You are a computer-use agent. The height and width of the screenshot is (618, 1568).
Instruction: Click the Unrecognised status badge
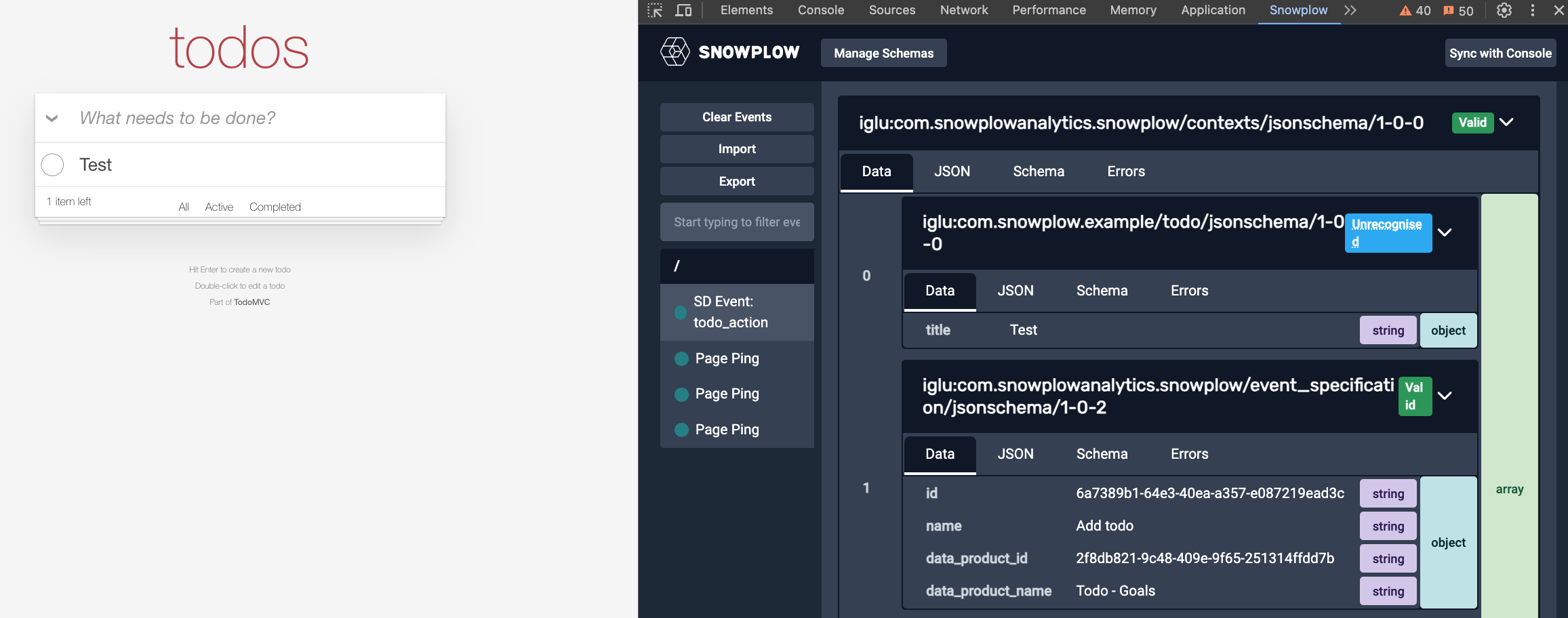[1388, 233]
